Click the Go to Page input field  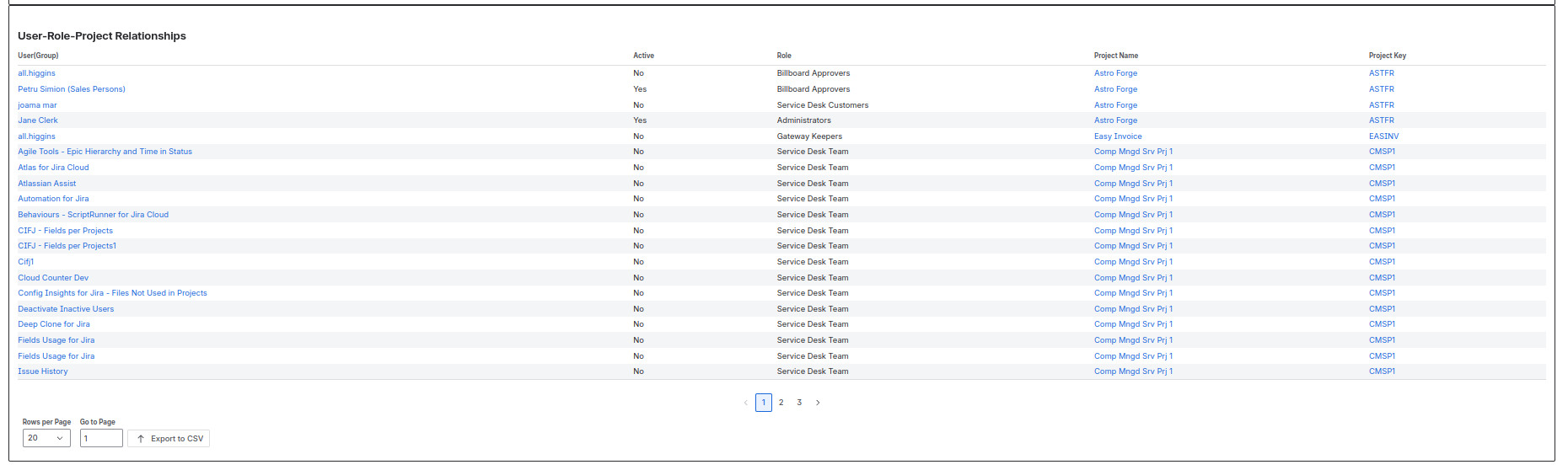click(x=101, y=438)
